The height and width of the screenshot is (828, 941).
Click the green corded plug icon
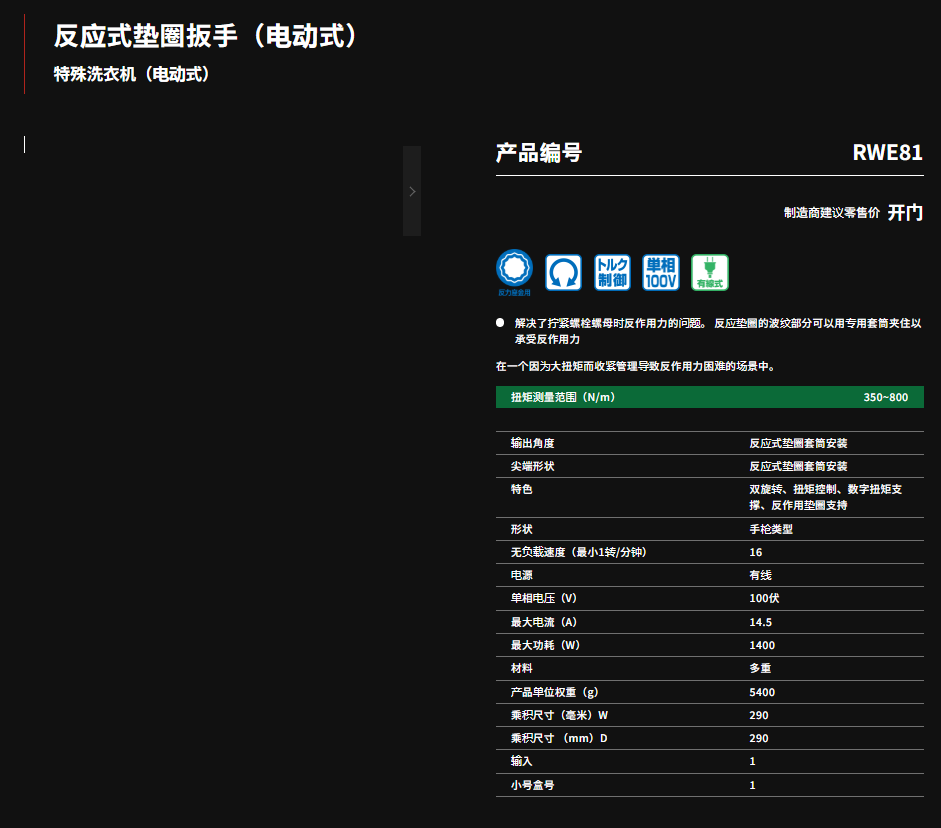pos(710,272)
